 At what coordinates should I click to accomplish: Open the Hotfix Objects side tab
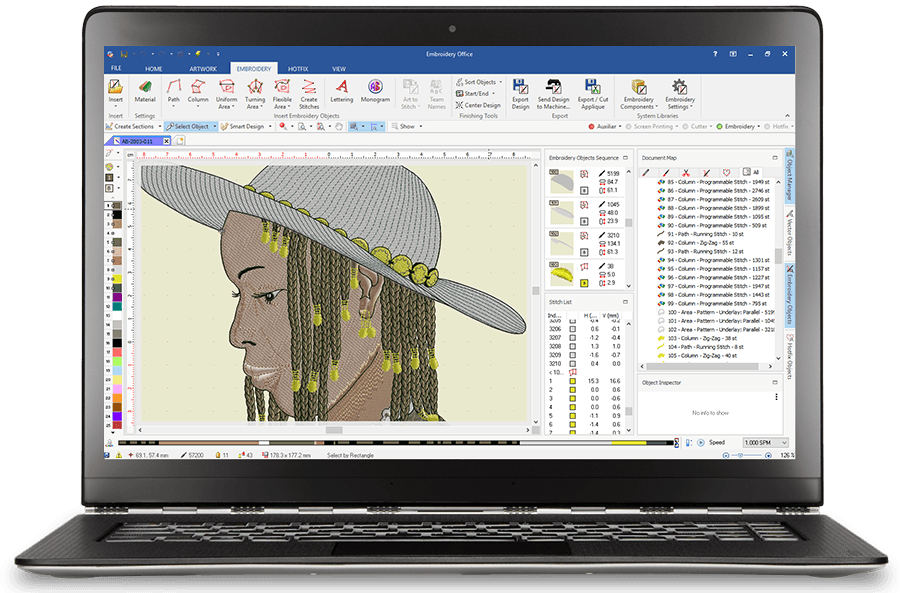(790, 356)
